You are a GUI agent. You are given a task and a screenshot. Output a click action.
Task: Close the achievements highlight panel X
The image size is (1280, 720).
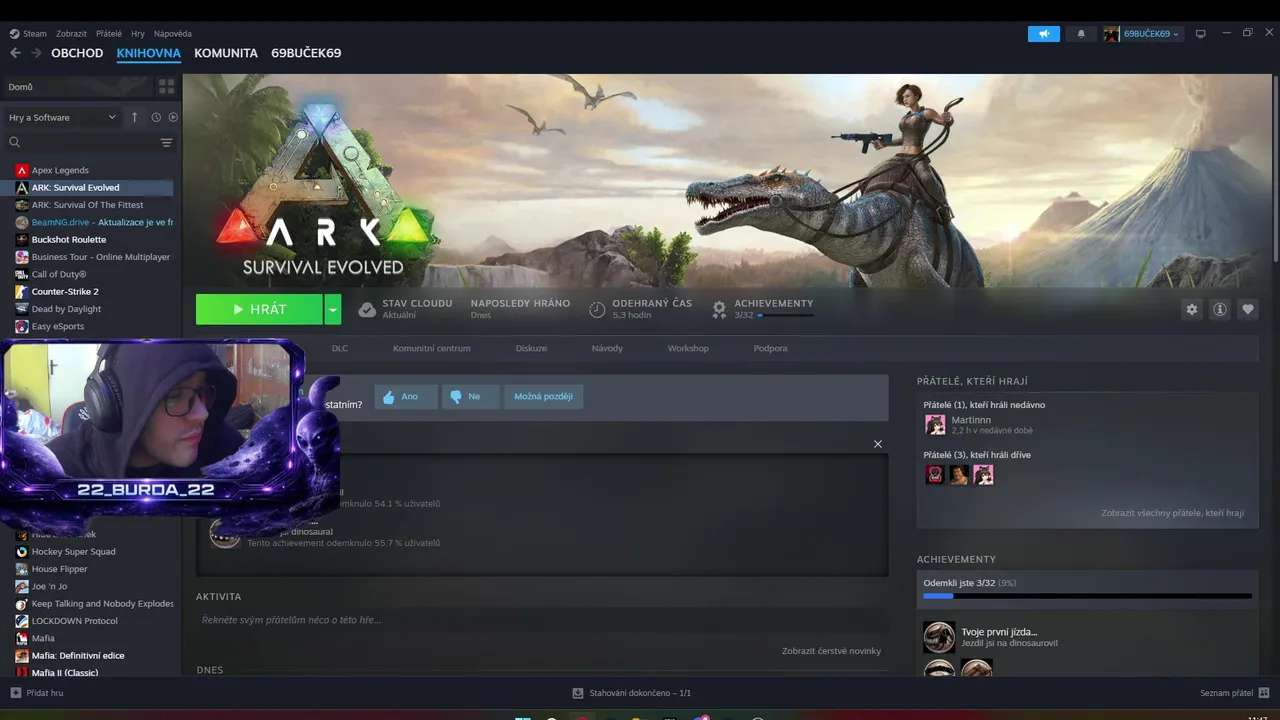pyautogui.click(x=878, y=444)
